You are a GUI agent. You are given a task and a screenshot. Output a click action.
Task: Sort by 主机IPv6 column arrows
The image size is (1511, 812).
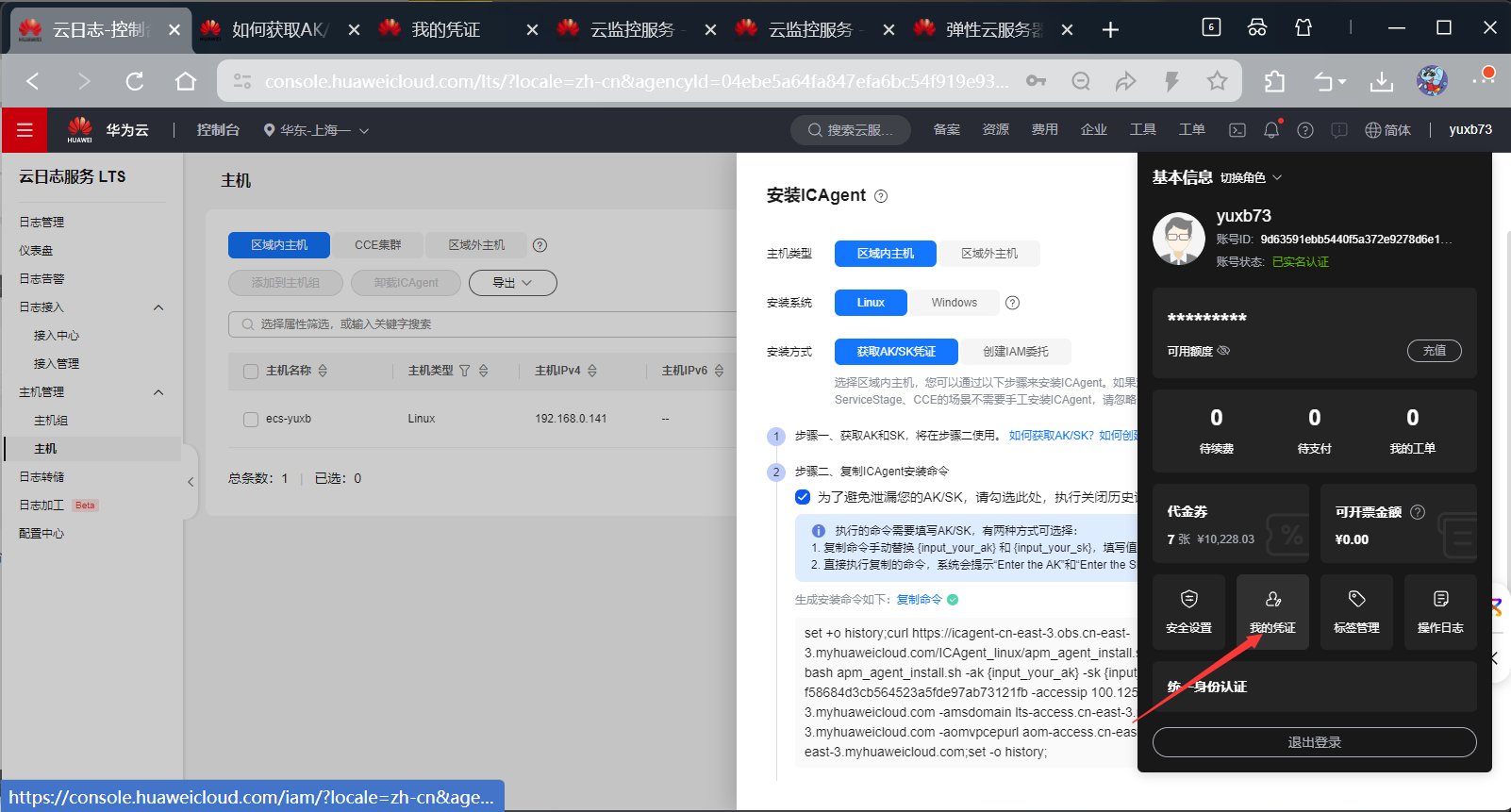[719, 371]
